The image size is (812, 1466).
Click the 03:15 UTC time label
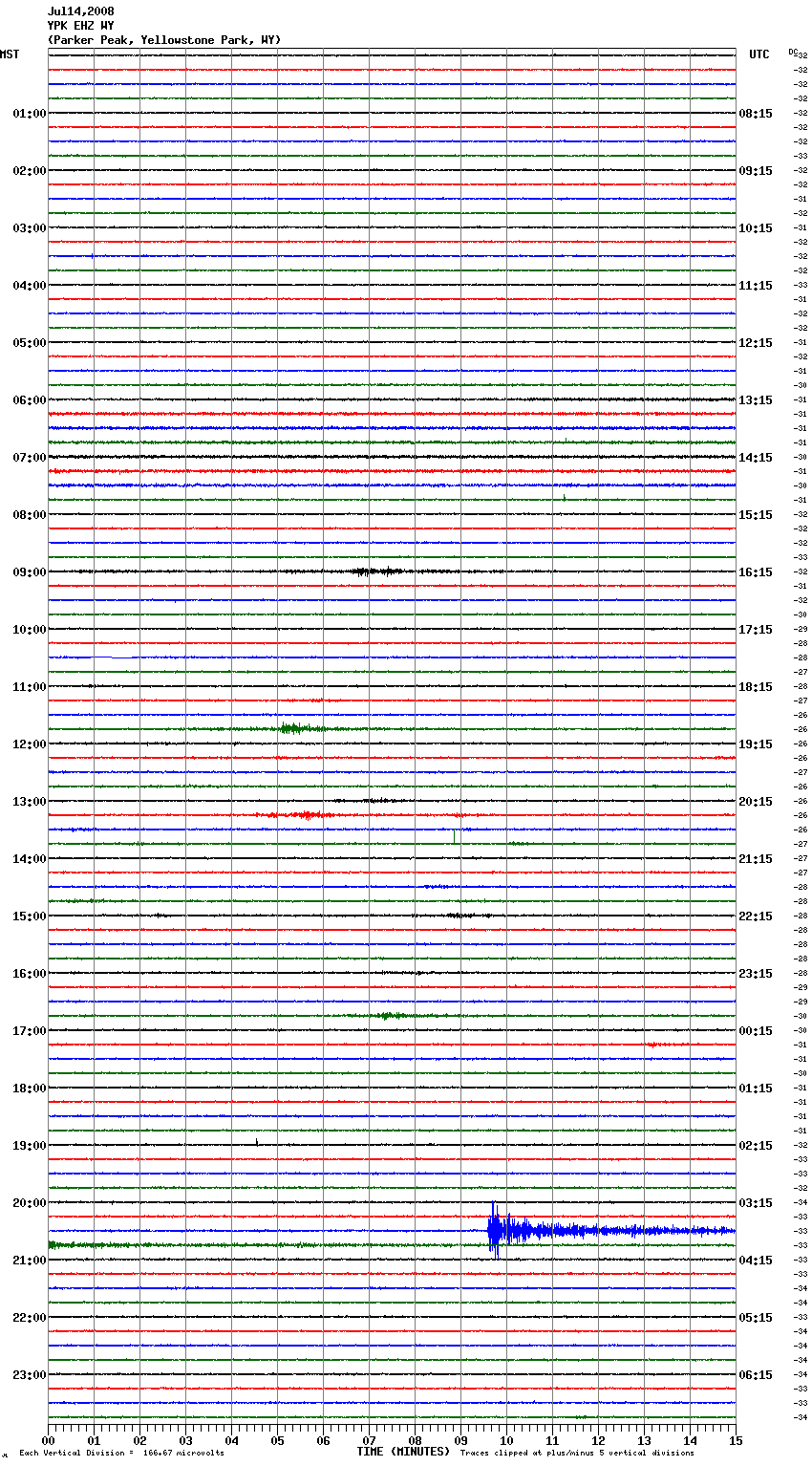tap(756, 1203)
